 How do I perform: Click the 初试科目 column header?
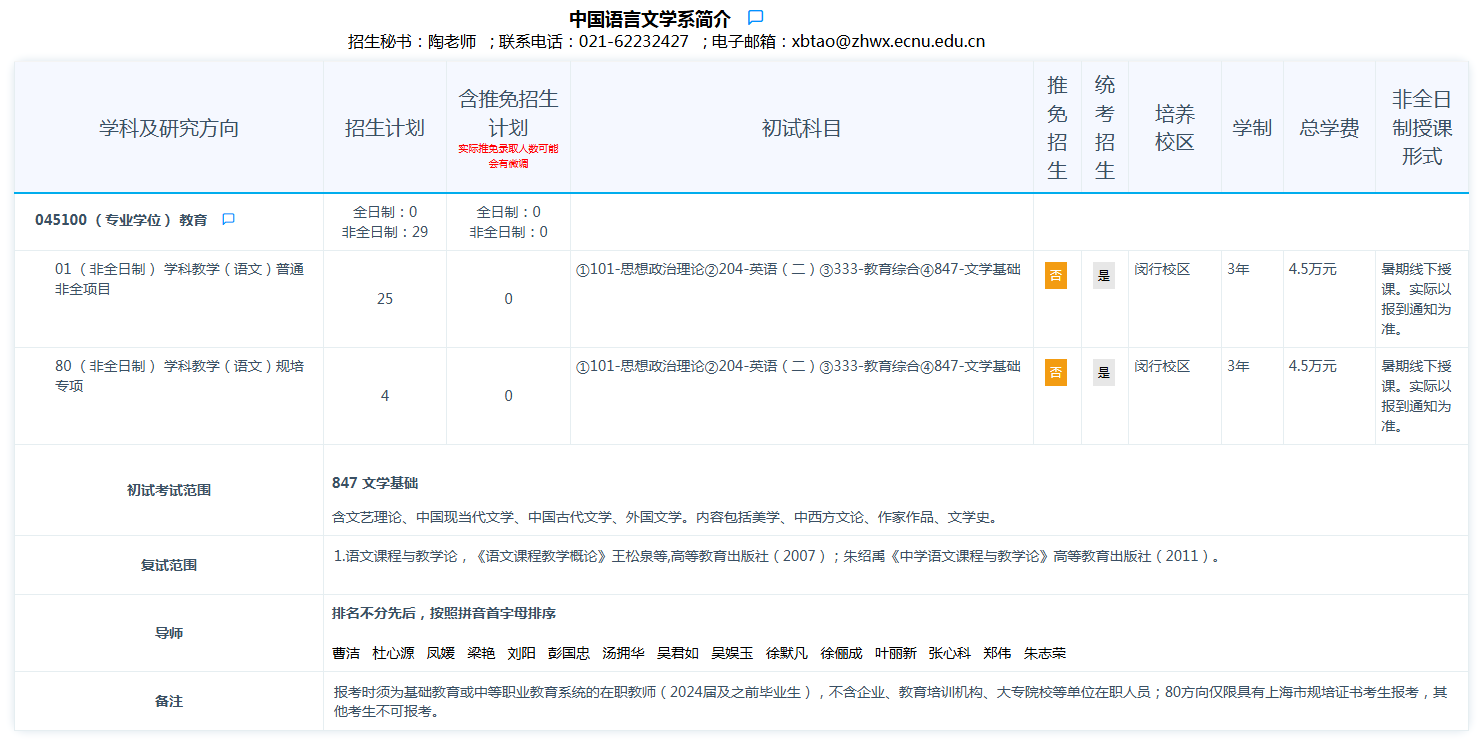pos(800,127)
